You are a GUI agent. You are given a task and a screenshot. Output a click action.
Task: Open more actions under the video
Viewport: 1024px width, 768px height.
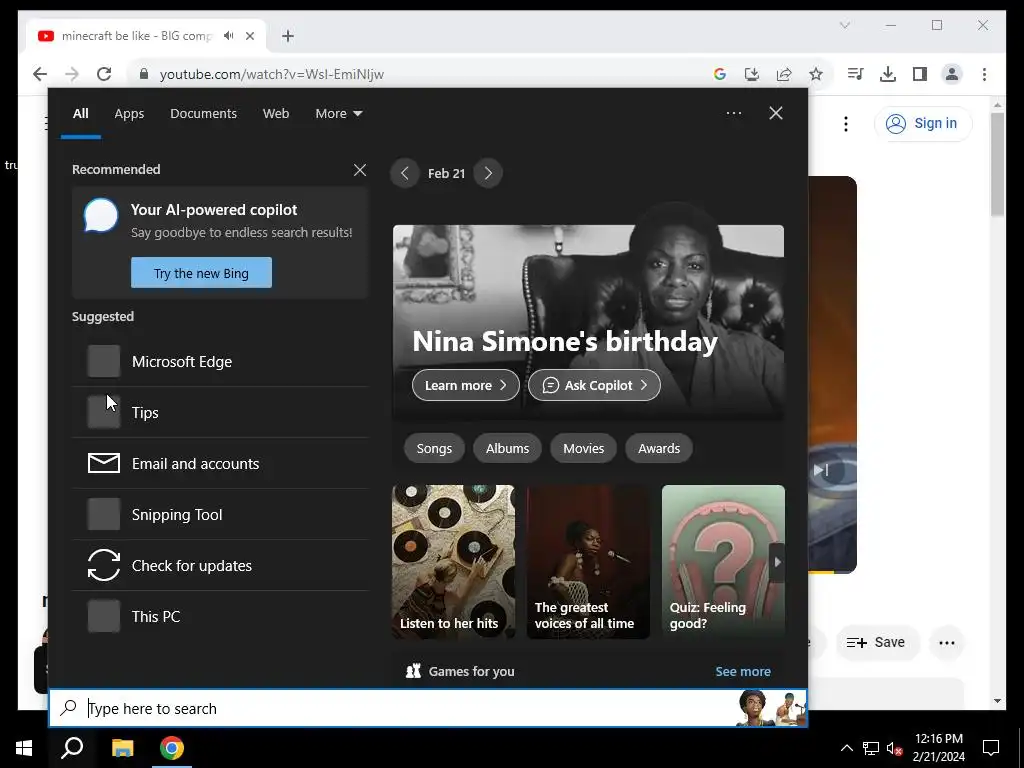tap(947, 643)
